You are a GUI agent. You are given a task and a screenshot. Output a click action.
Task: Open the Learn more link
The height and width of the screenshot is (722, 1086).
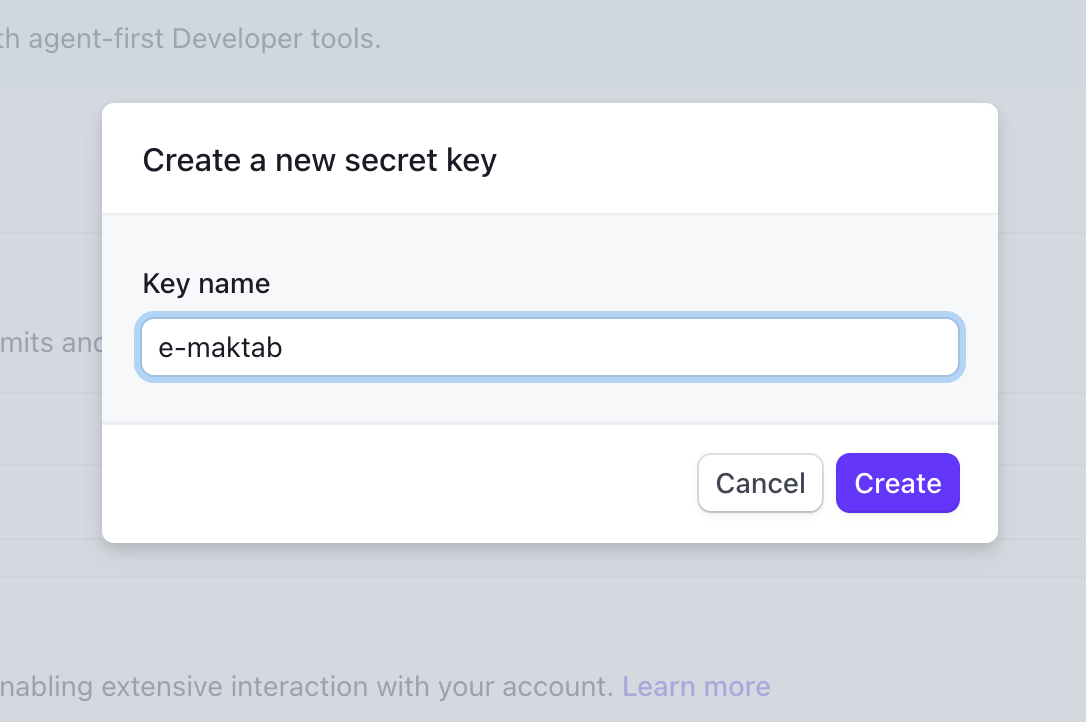[x=696, y=687]
